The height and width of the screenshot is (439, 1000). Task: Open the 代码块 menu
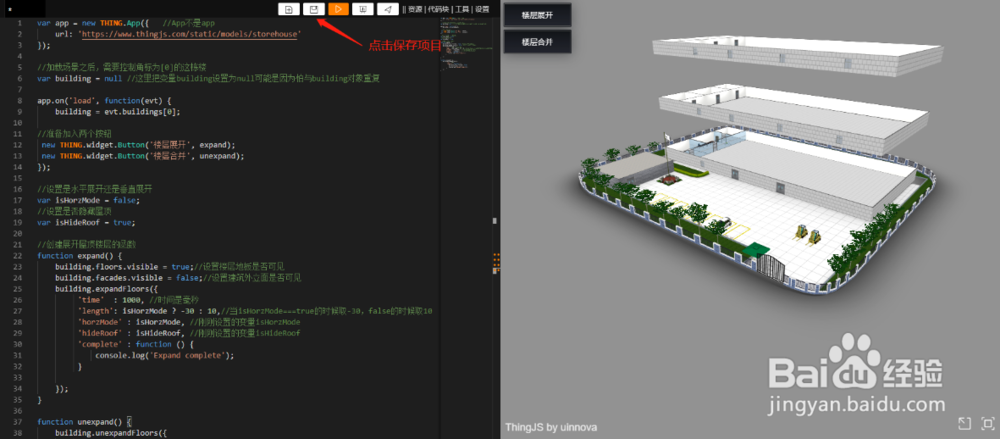coord(438,10)
